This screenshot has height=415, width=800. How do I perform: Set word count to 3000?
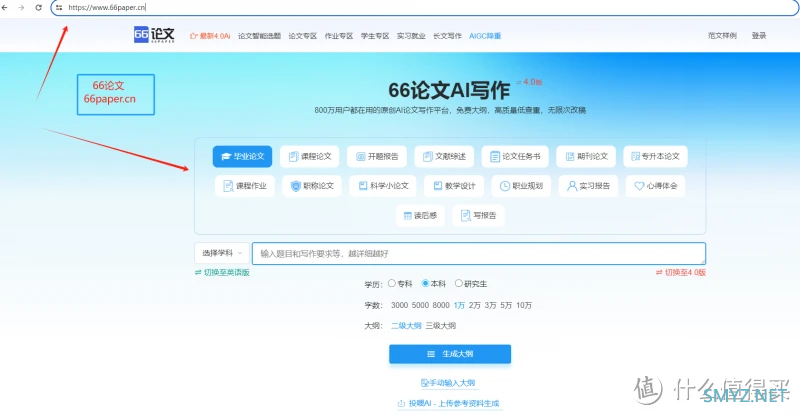pyautogui.click(x=399, y=305)
